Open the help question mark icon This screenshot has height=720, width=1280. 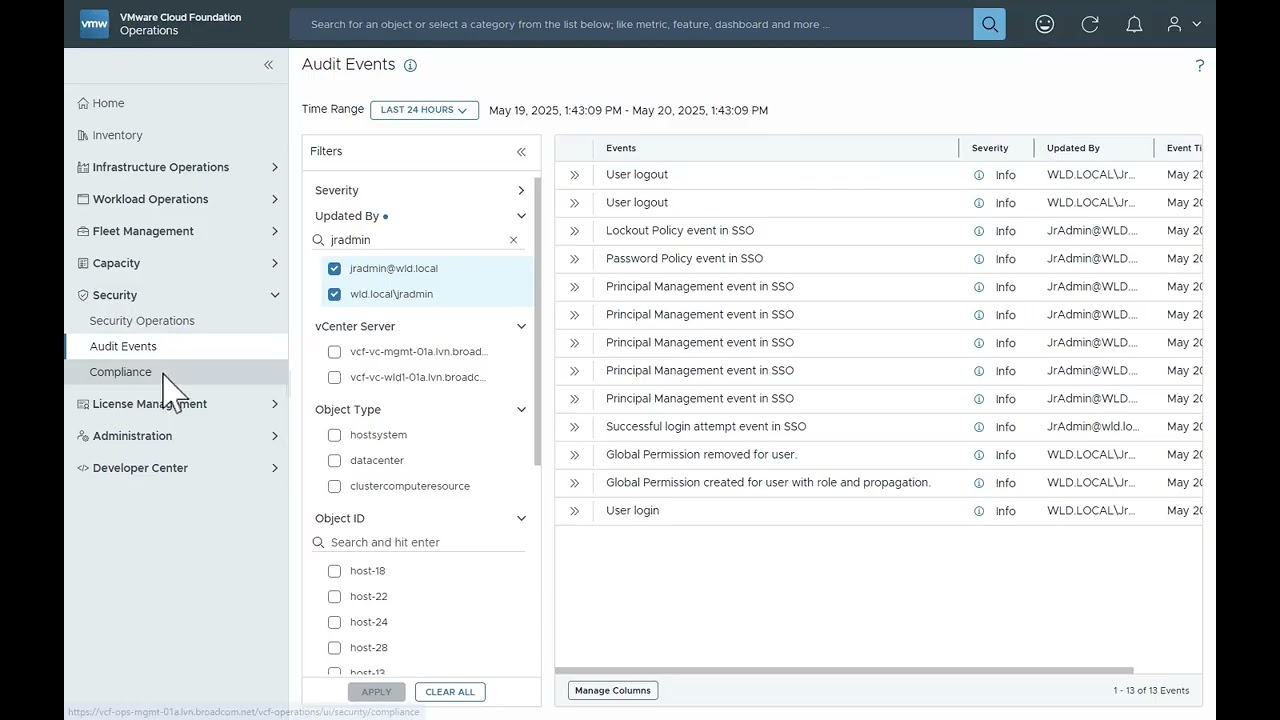1199,66
